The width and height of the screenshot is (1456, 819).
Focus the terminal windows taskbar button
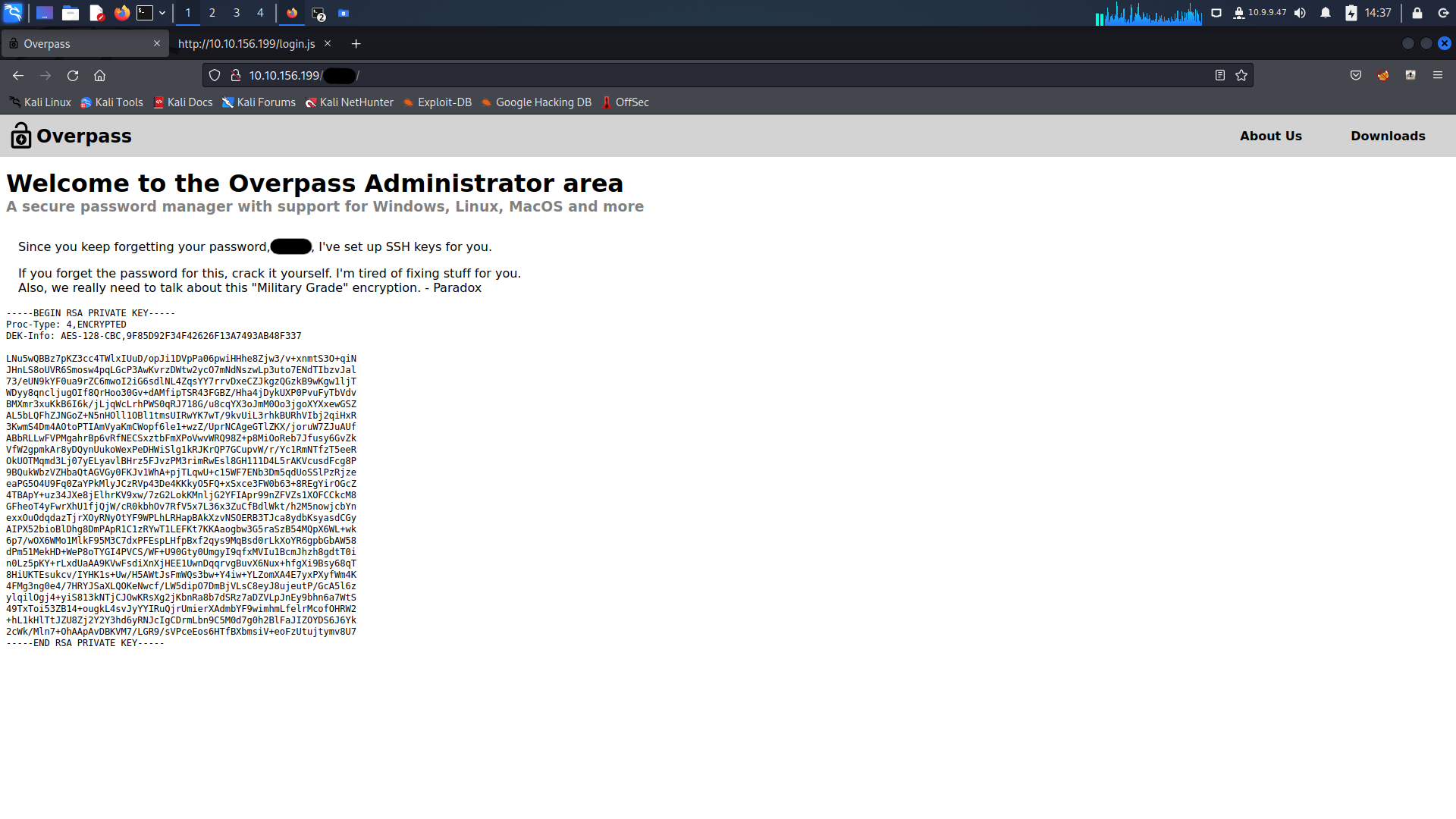[318, 14]
